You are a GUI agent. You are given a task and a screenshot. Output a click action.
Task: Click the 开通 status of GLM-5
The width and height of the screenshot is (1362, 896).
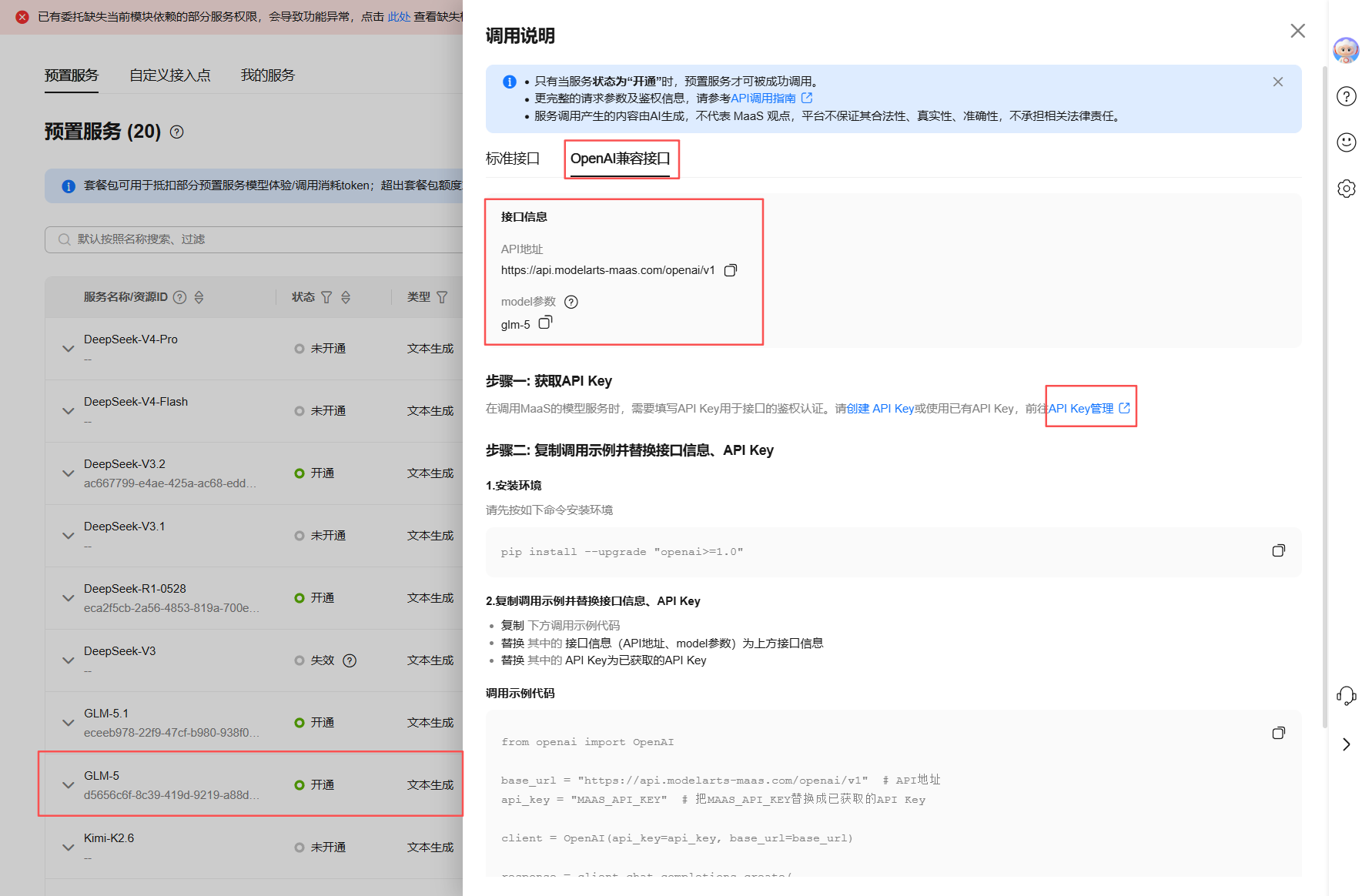[314, 785]
